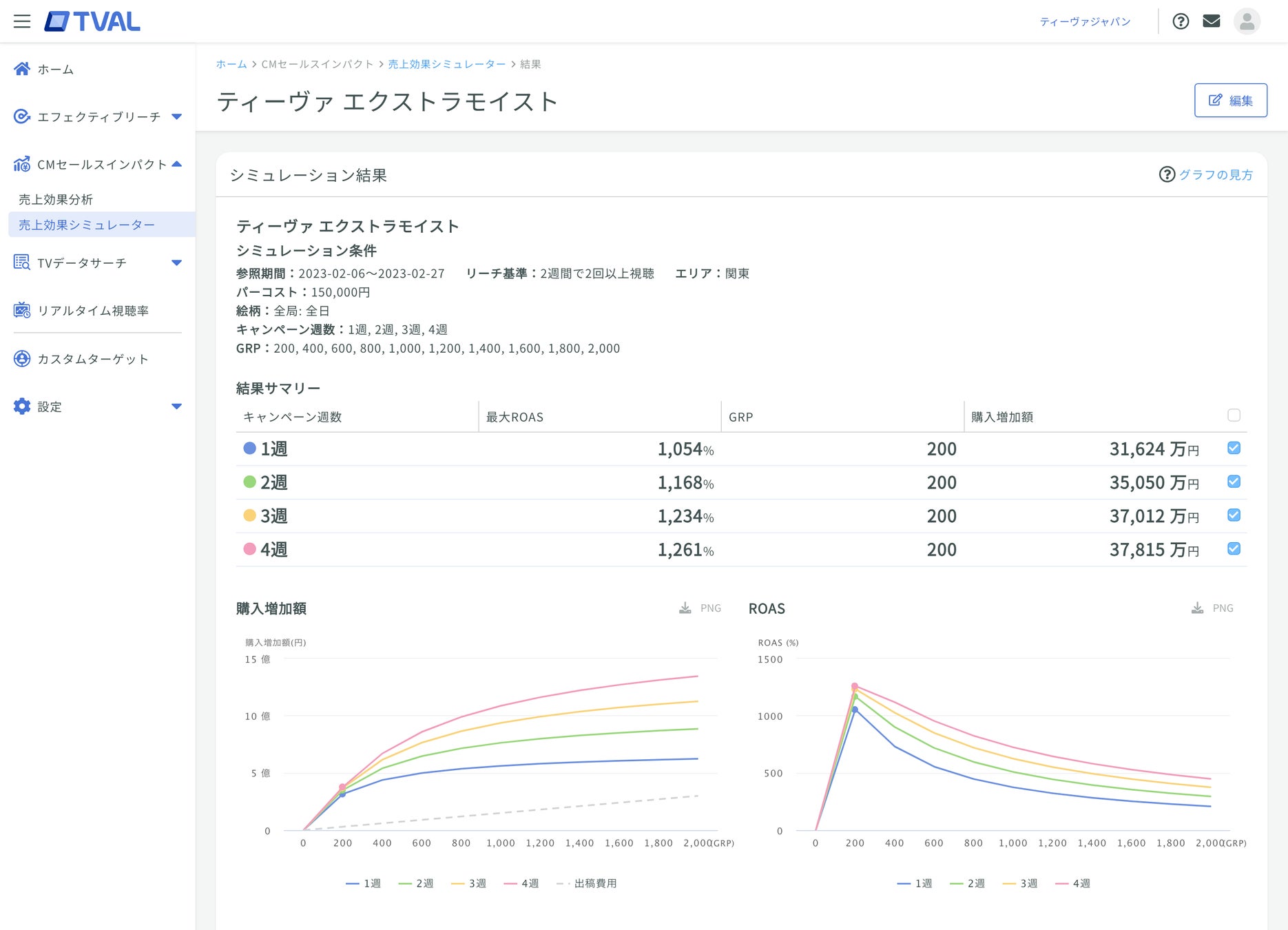This screenshot has width=1288, height=930.
Task: Select 売上効果シミュレーター in sidebar
Action: (102, 225)
